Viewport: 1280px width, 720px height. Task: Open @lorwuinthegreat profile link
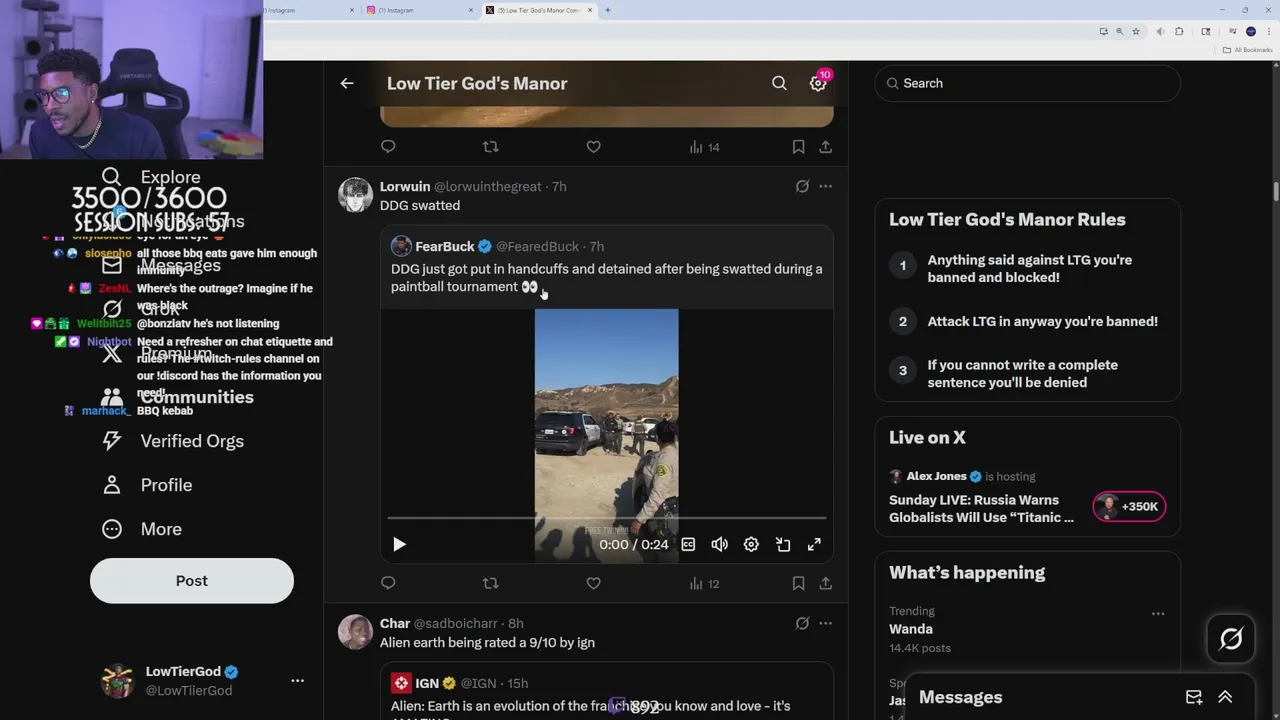[488, 186]
